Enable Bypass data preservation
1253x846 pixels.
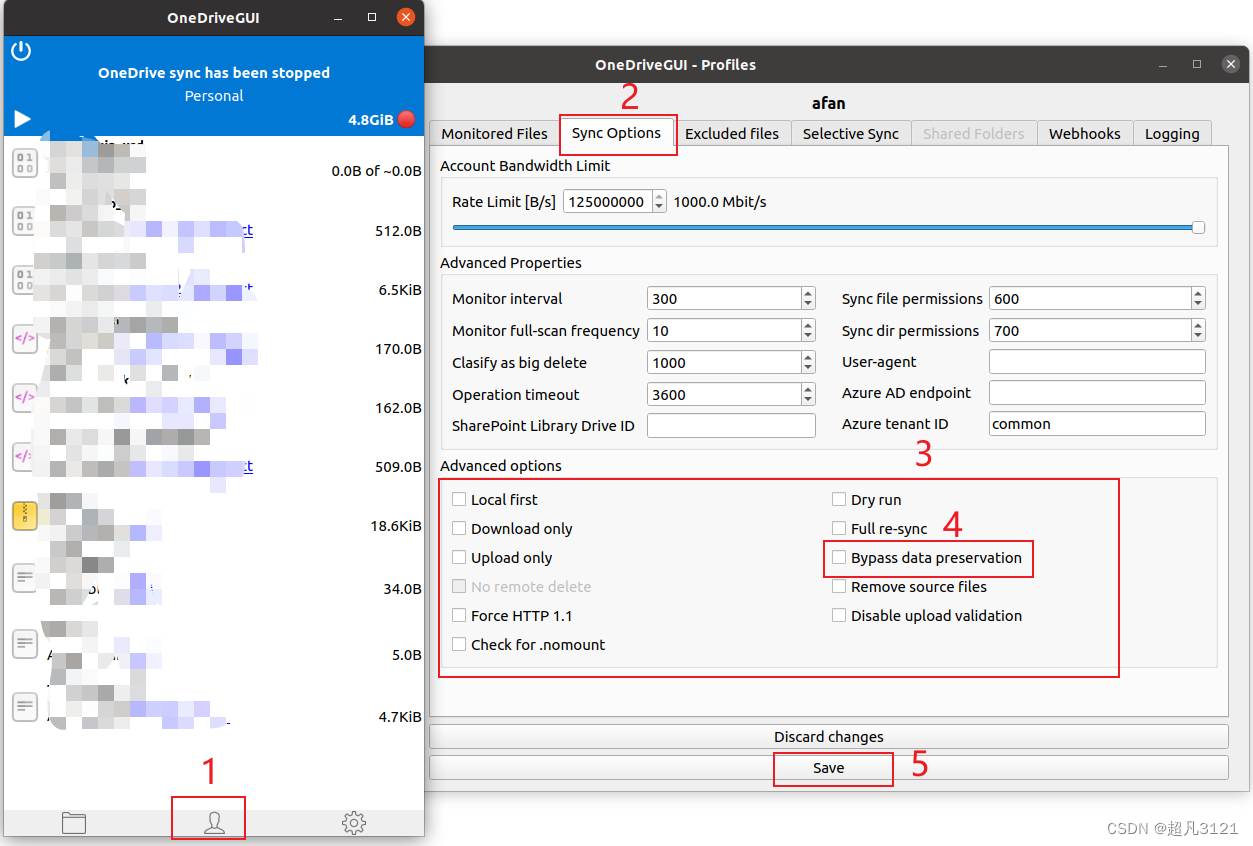(x=838, y=558)
